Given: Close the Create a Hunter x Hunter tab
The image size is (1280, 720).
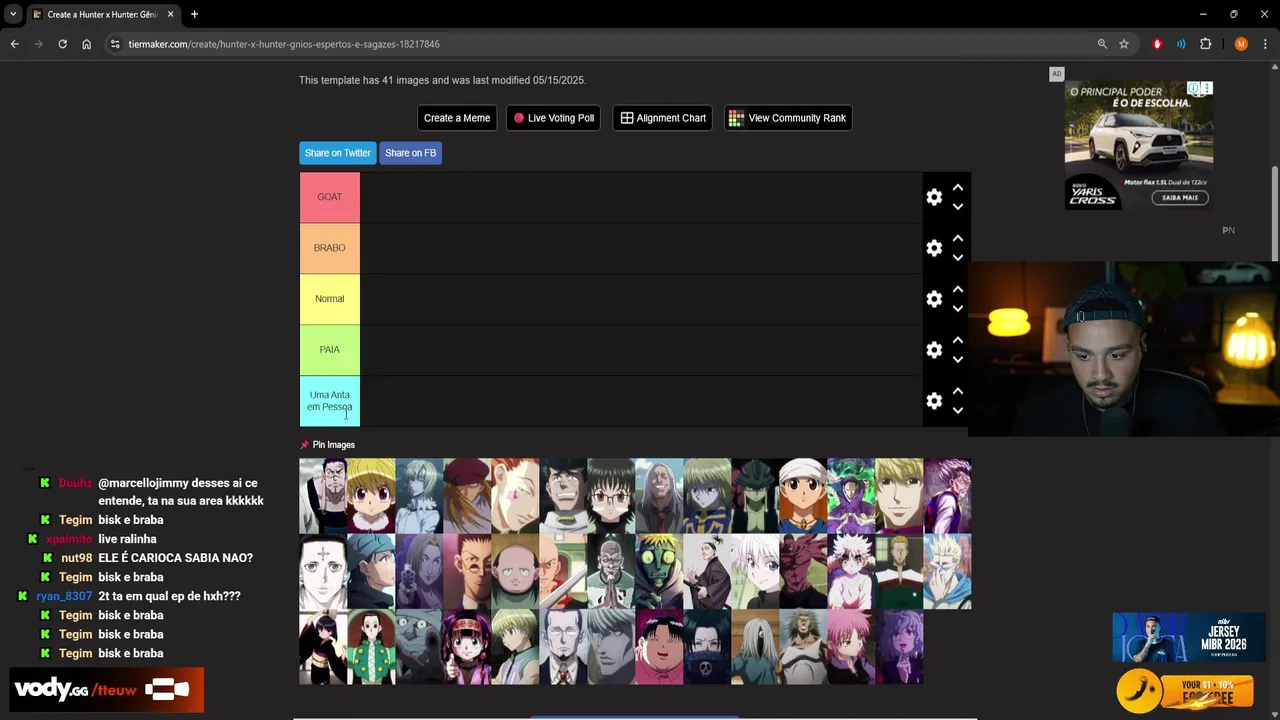Looking at the screenshot, I should click(172, 14).
